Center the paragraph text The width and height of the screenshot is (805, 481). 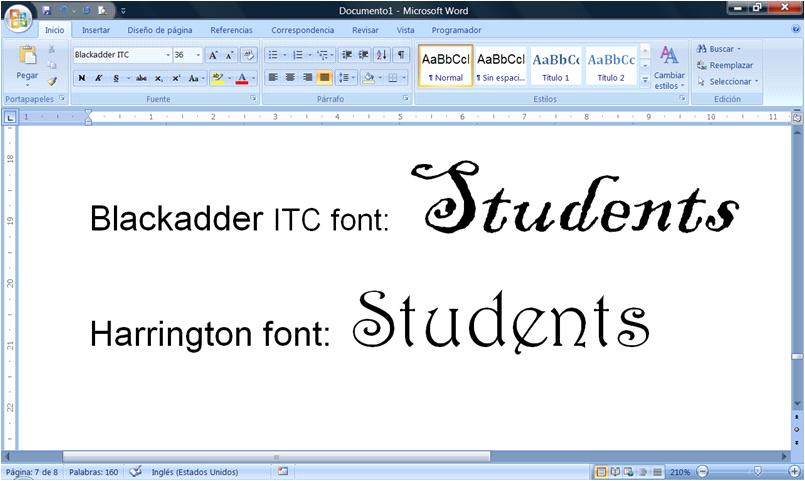(x=290, y=78)
